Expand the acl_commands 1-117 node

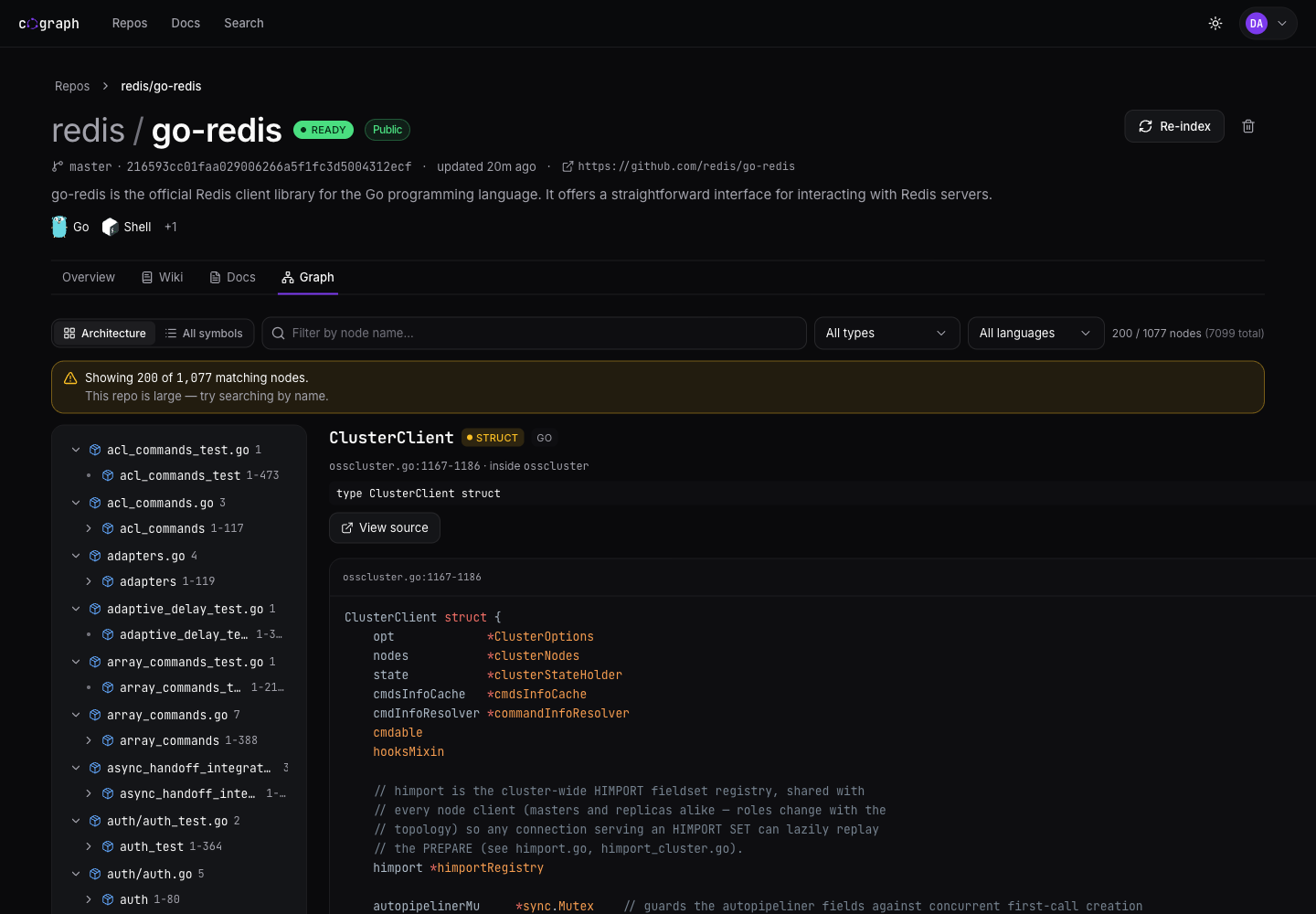pos(89,528)
